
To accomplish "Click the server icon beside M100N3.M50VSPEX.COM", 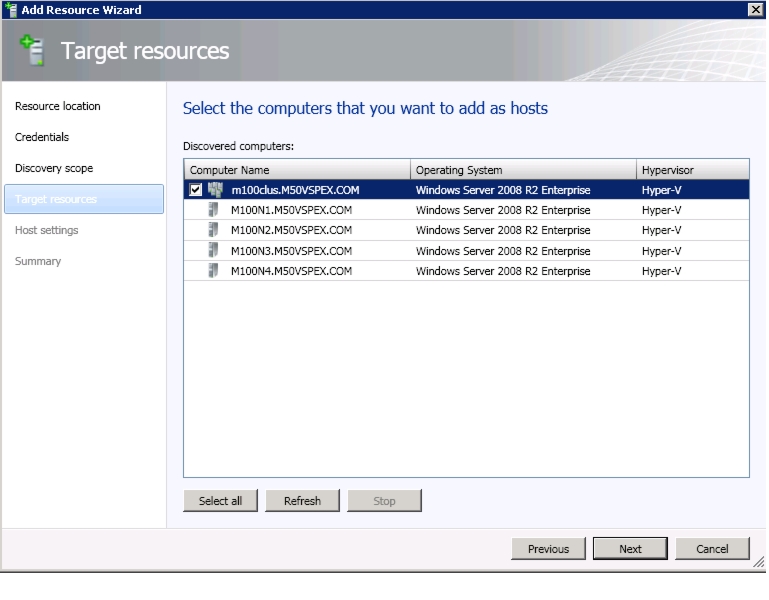I will pyautogui.click(x=213, y=251).
